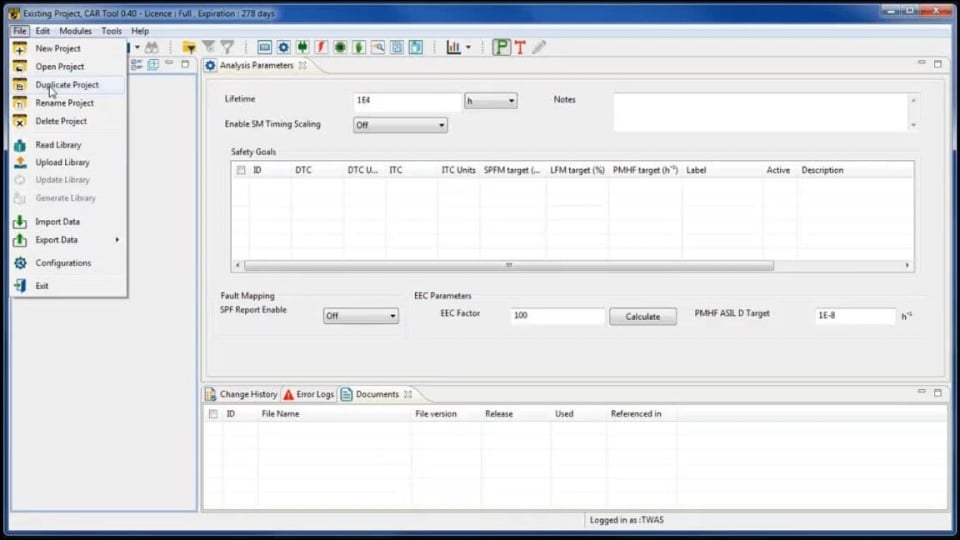Click the bar chart toolbar icon
The width and height of the screenshot is (960, 540).
pyautogui.click(x=454, y=47)
